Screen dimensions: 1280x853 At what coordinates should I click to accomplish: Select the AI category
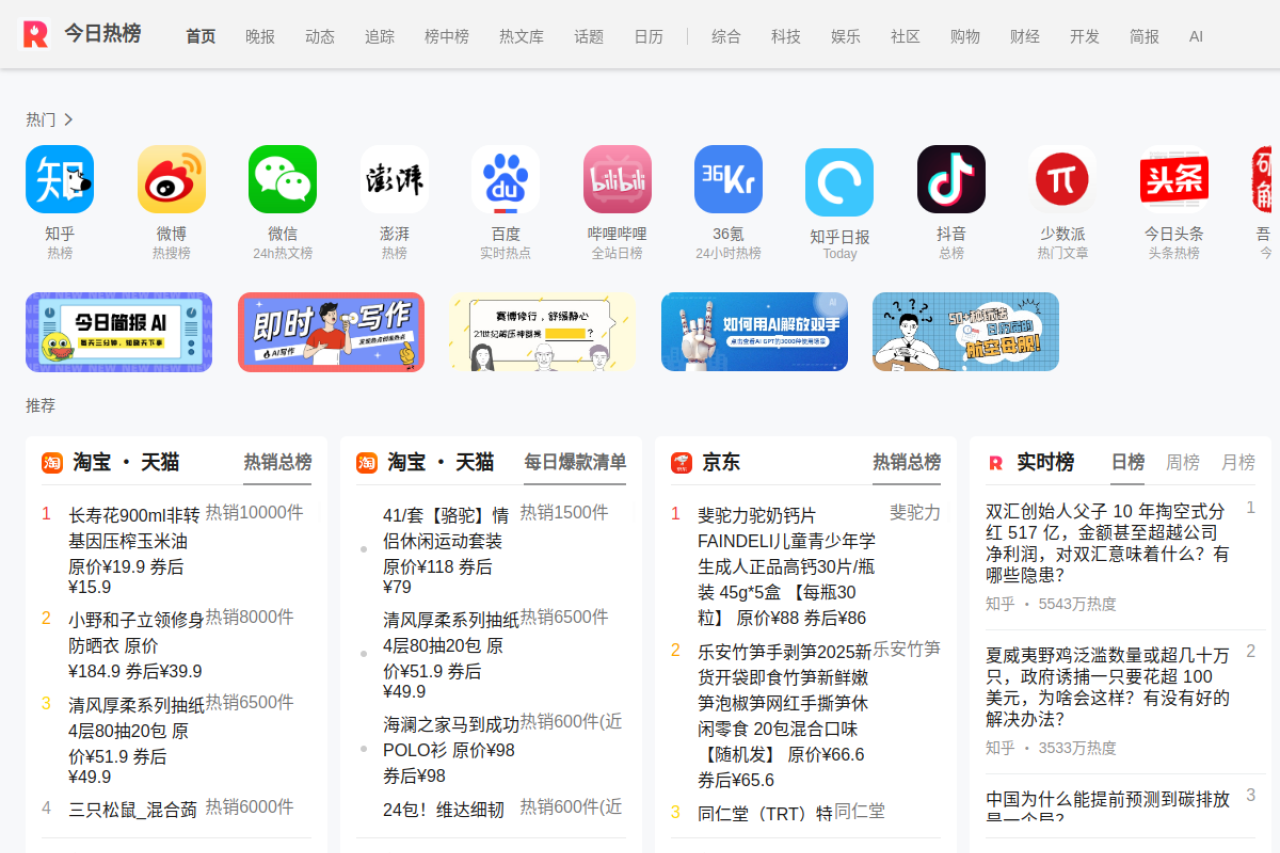pyautogui.click(x=1196, y=37)
